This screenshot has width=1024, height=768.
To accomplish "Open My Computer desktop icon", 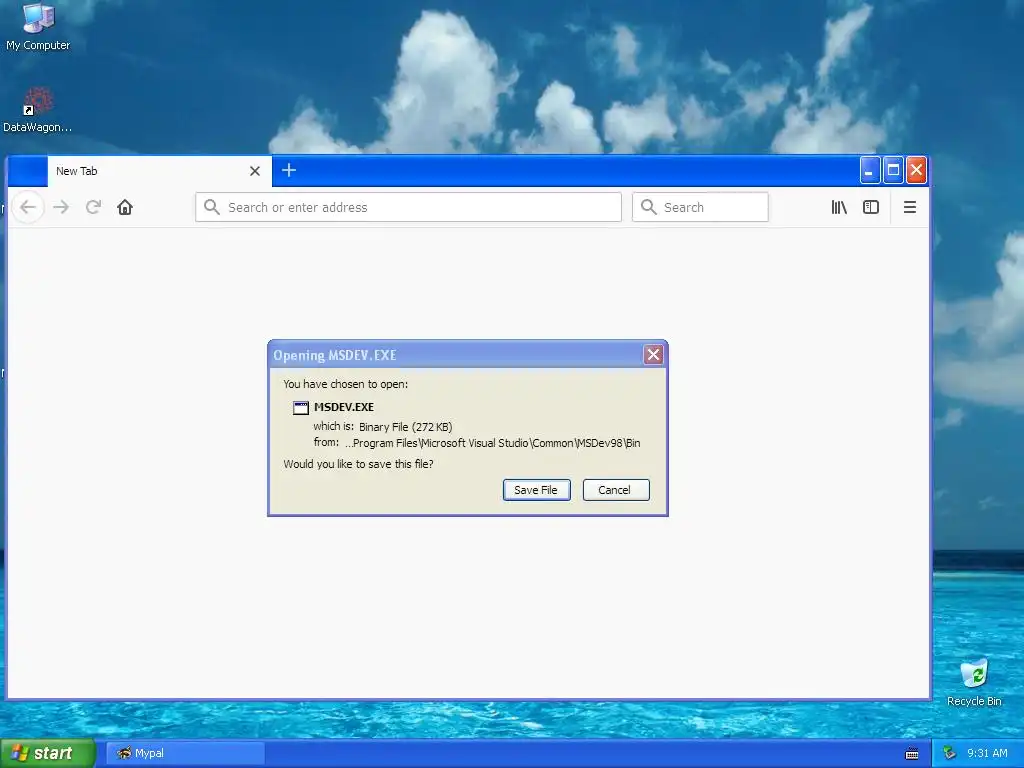I will click(x=38, y=27).
